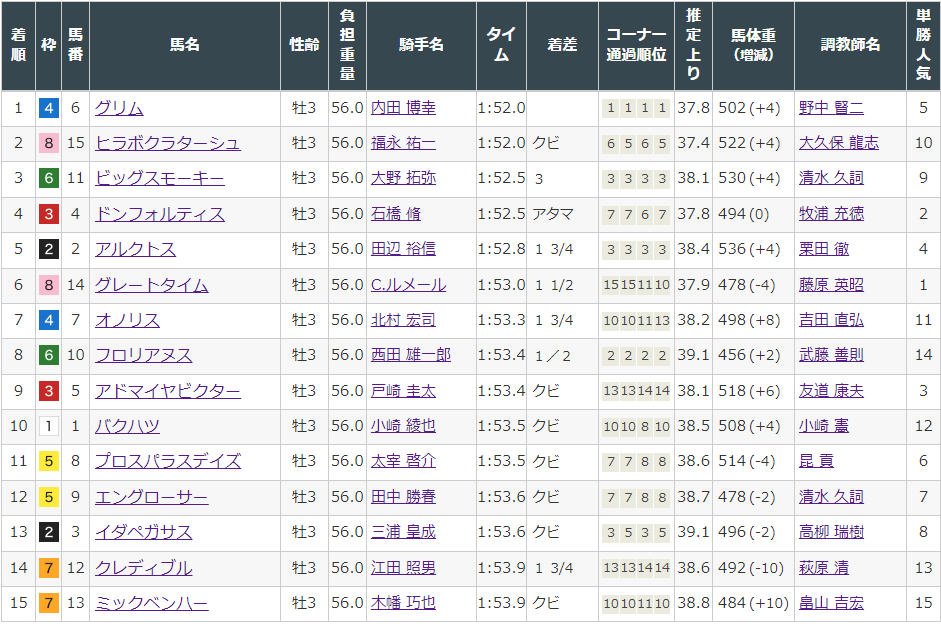This screenshot has height=624, width=941.
Task: Open jockey link 内田 博幸
Action: tap(403, 108)
